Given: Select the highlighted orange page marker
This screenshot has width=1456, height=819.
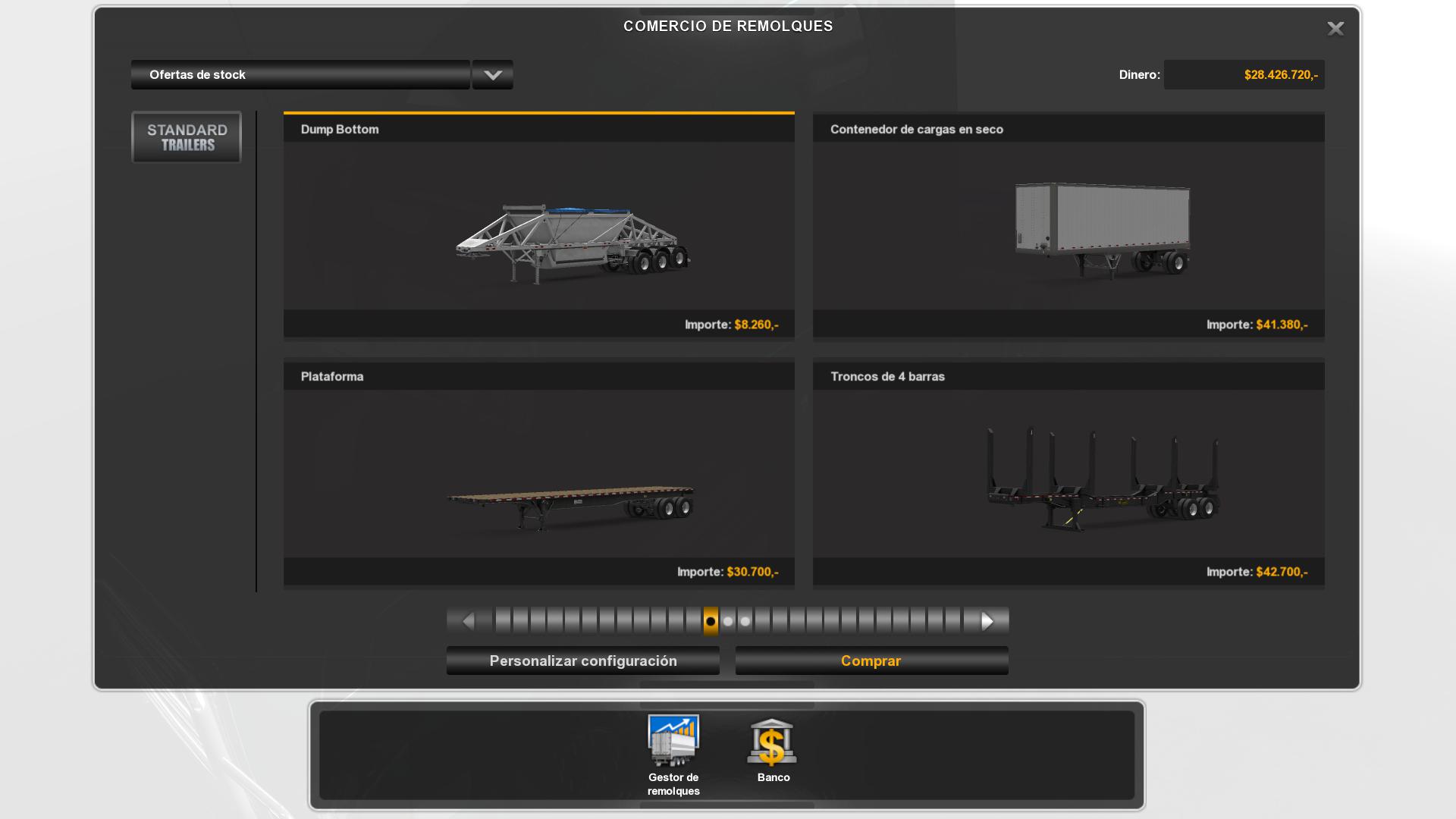Looking at the screenshot, I should click(711, 622).
